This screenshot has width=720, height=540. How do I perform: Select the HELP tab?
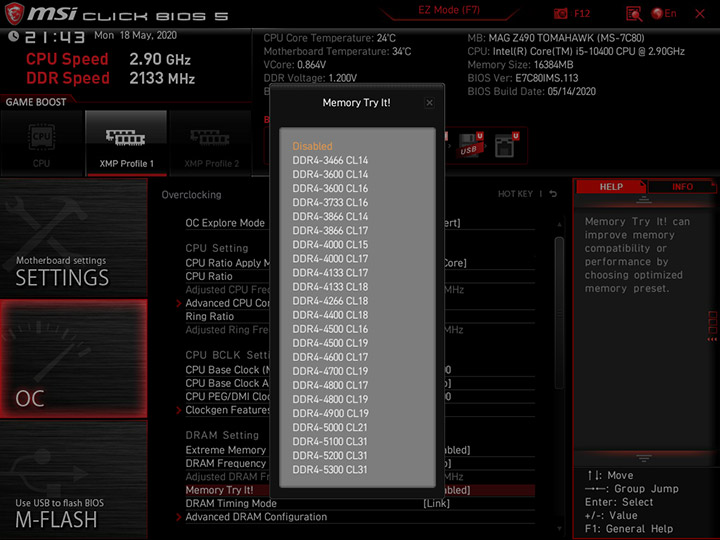point(611,186)
